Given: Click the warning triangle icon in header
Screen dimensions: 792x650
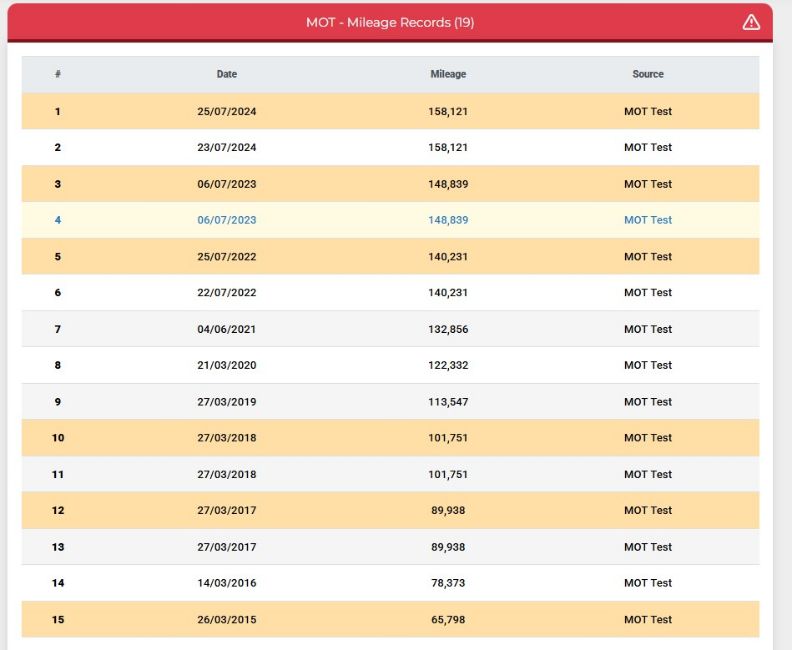Looking at the screenshot, I should click(751, 22).
